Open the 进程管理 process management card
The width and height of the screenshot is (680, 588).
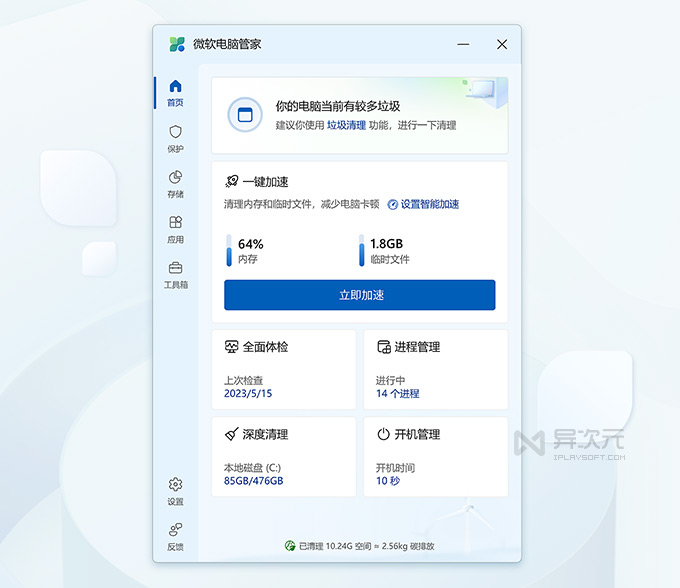435,369
